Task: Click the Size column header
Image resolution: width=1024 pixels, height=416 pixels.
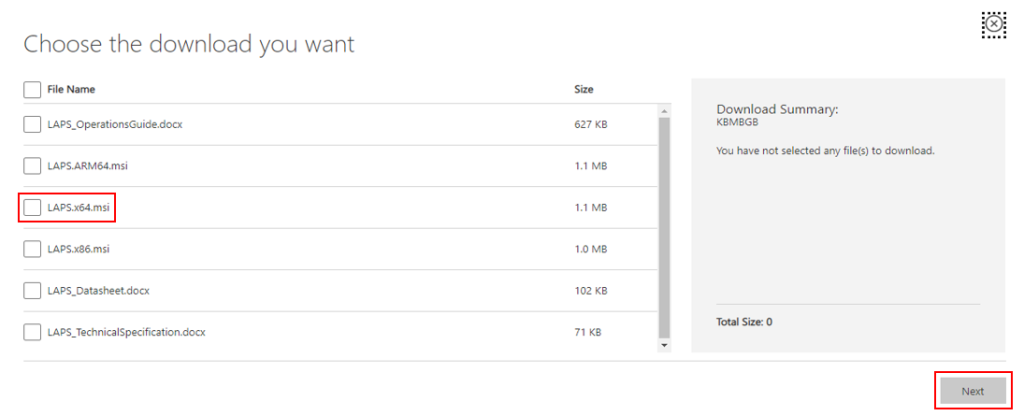Action: 584,90
